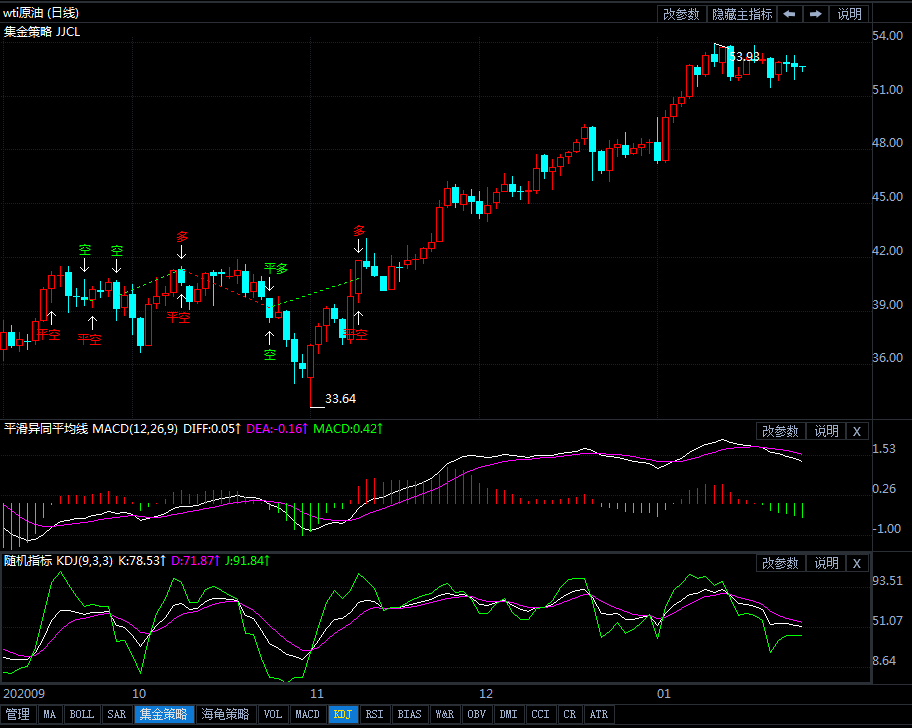
Task: Click the 33.64 low price marker
Action: [340, 398]
